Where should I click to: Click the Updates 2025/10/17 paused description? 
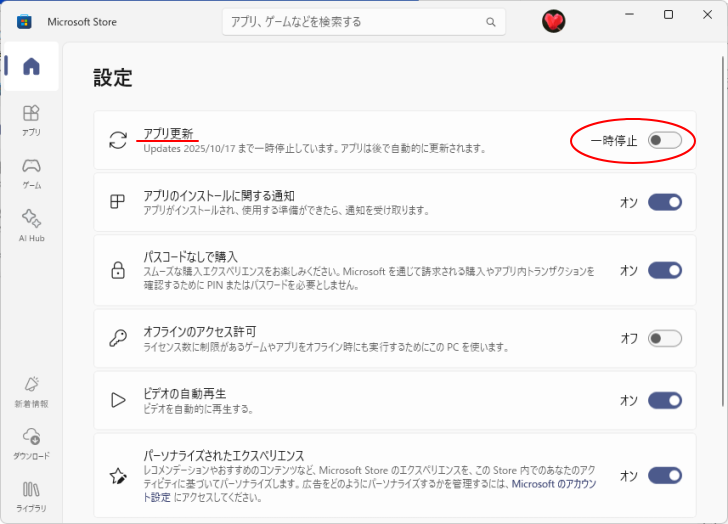point(314,149)
